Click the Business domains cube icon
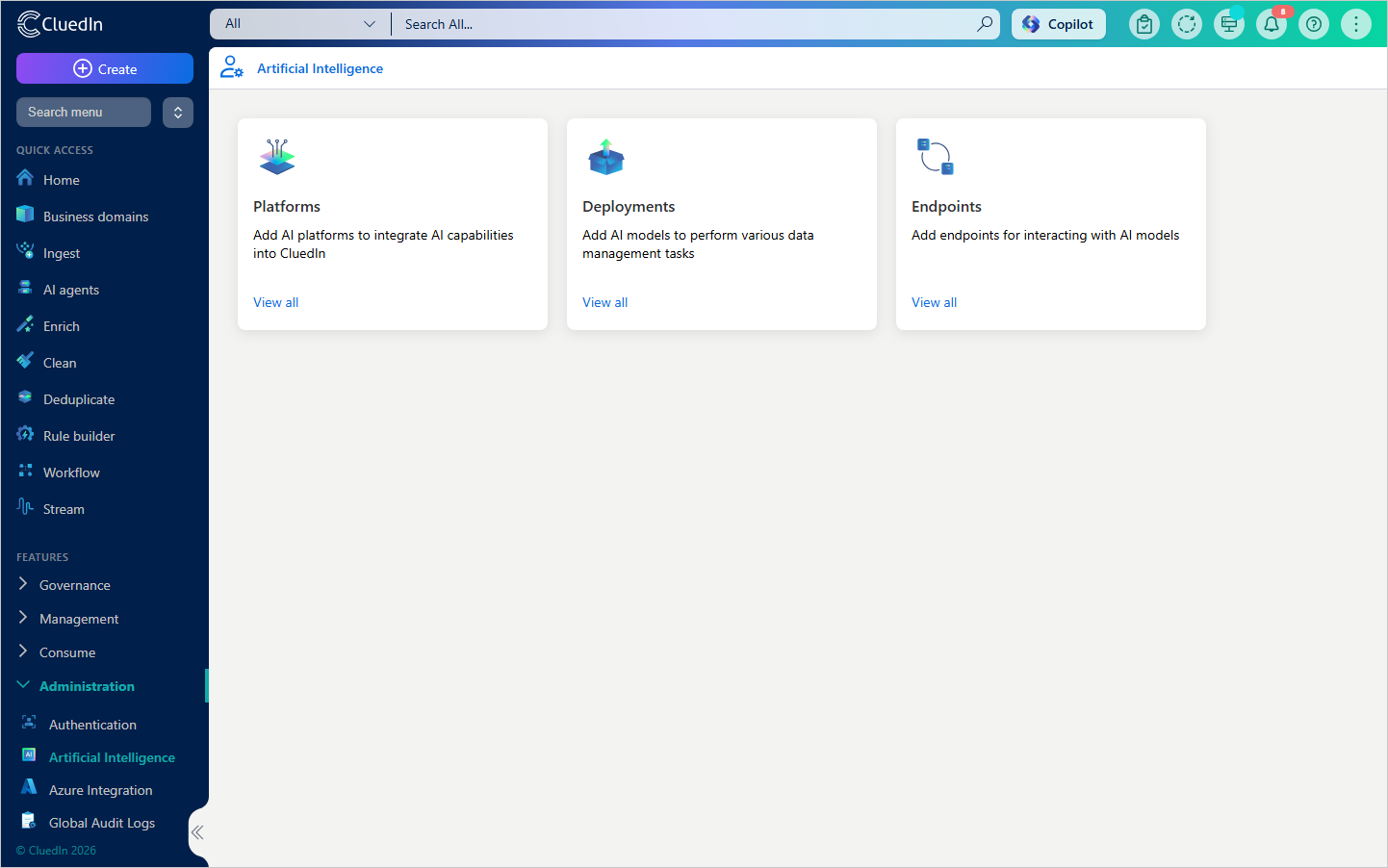The image size is (1388, 868). point(25,215)
